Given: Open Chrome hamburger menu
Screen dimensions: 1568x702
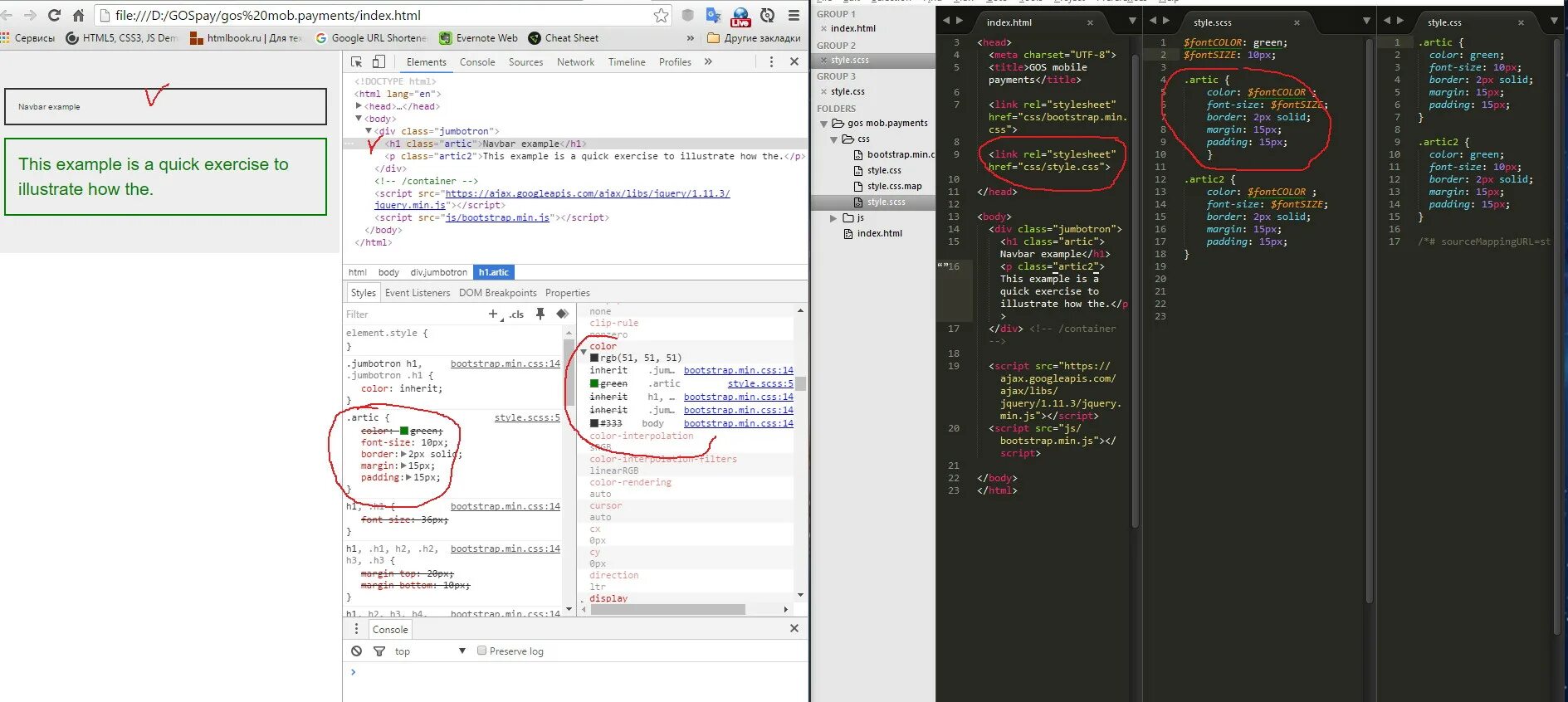Looking at the screenshot, I should coord(794,15).
